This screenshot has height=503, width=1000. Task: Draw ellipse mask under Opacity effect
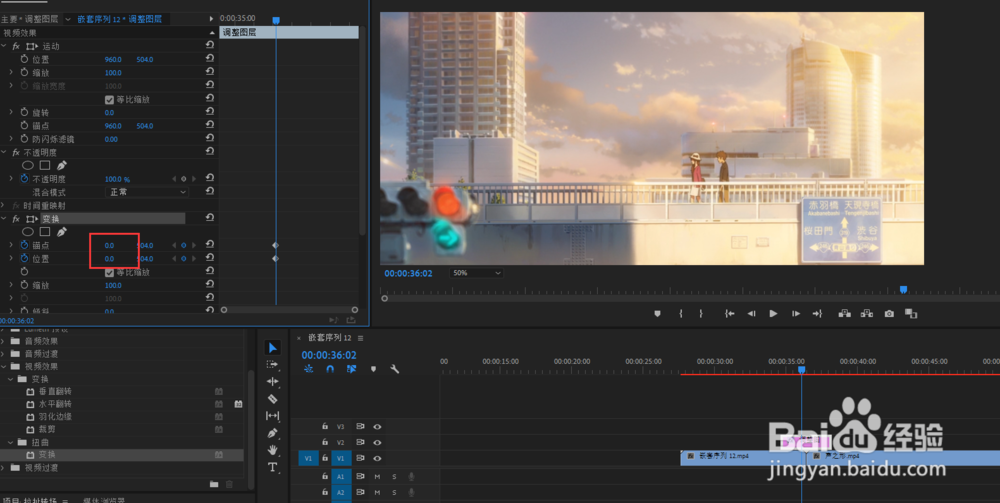(27, 165)
